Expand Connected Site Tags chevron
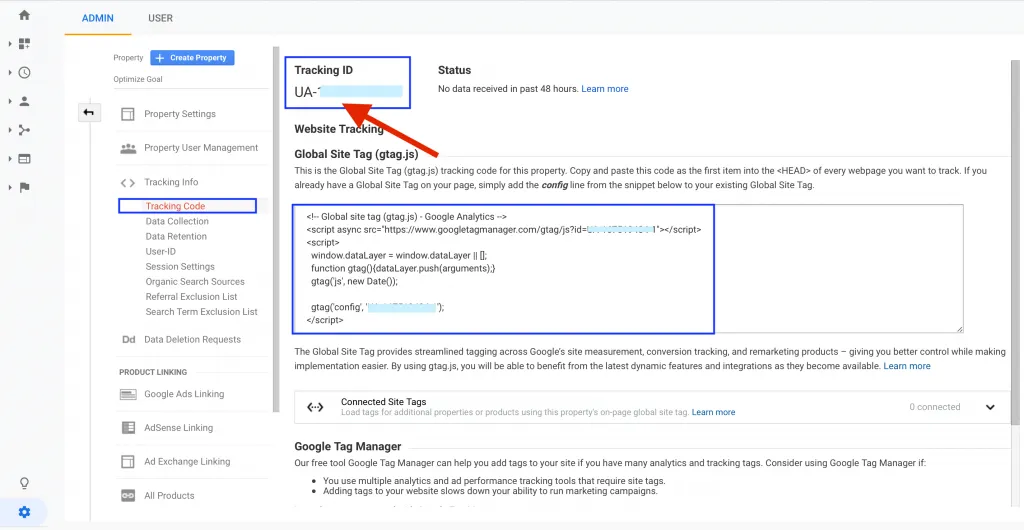This screenshot has height=530, width=1024. 990,407
